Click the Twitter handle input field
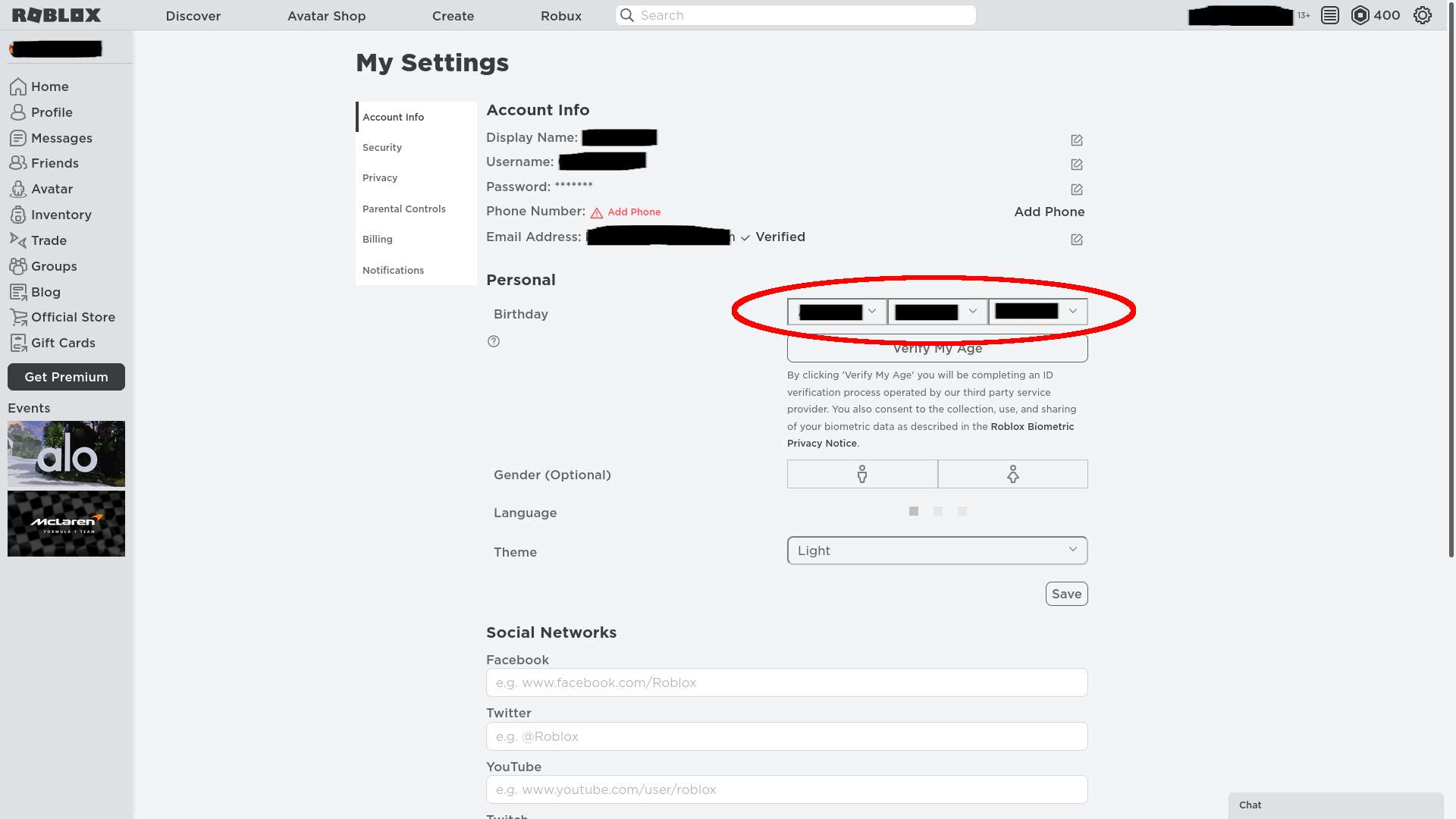This screenshot has width=1456, height=819. click(x=787, y=736)
